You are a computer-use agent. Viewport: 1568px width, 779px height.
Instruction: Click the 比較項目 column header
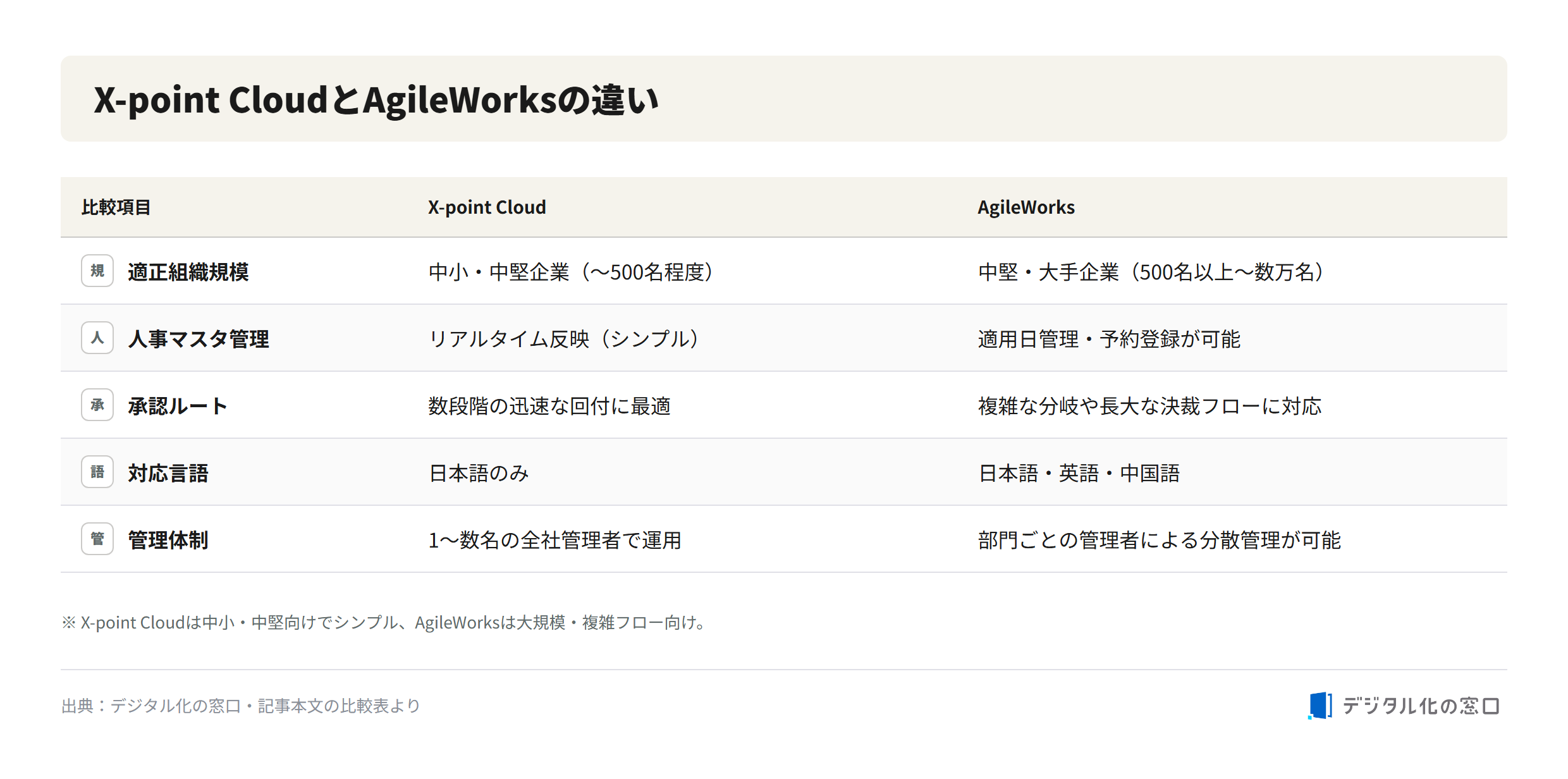(116, 207)
